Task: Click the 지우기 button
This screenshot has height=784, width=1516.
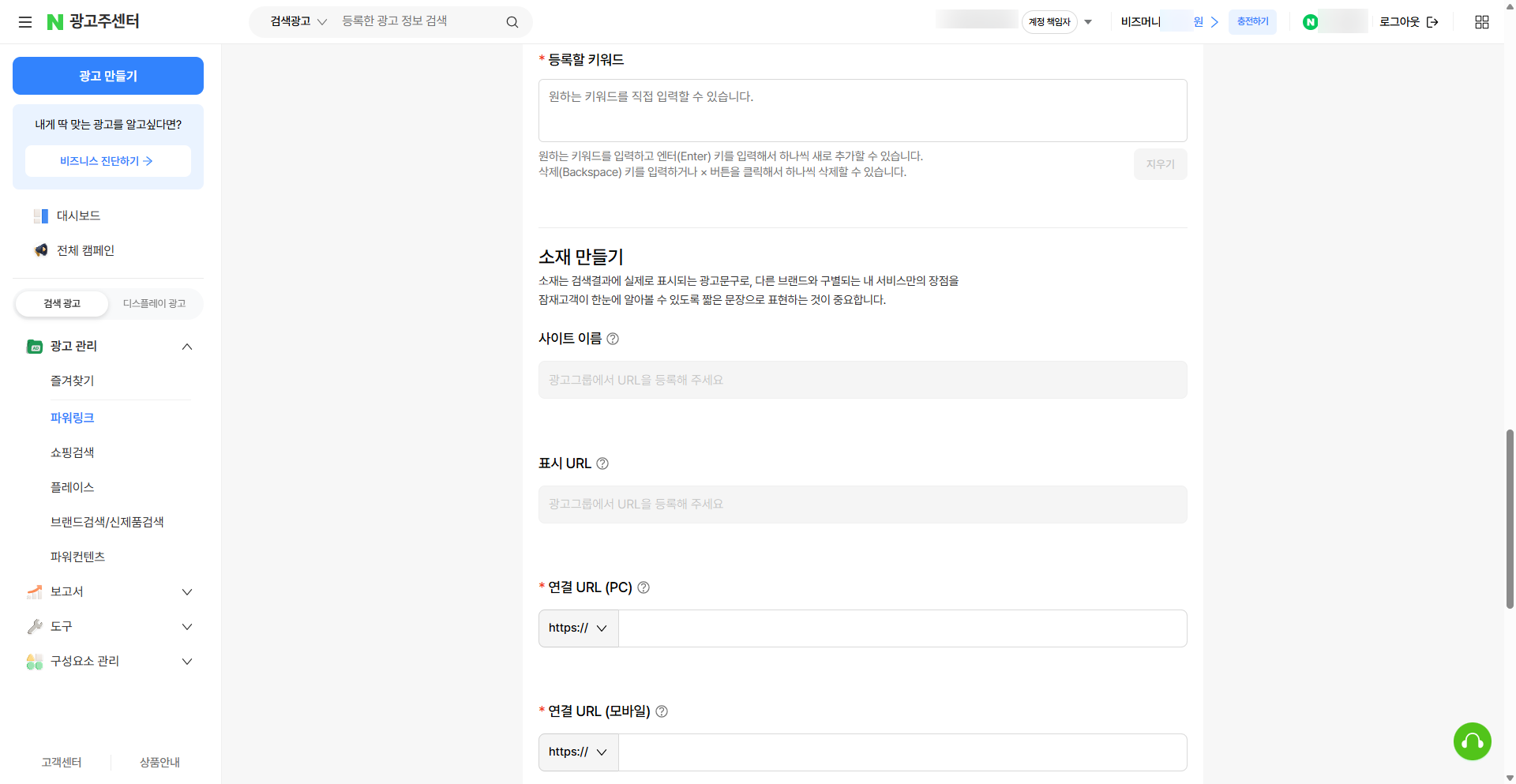Action: (1161, 164)
